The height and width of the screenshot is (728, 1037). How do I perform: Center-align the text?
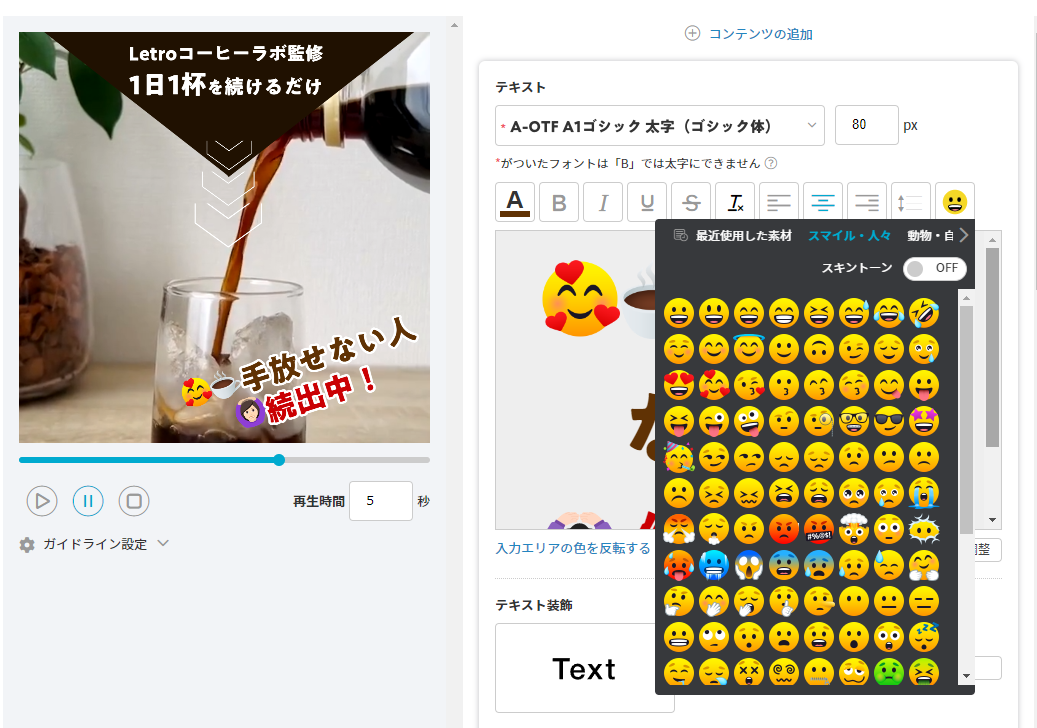[x=823, y=202]
